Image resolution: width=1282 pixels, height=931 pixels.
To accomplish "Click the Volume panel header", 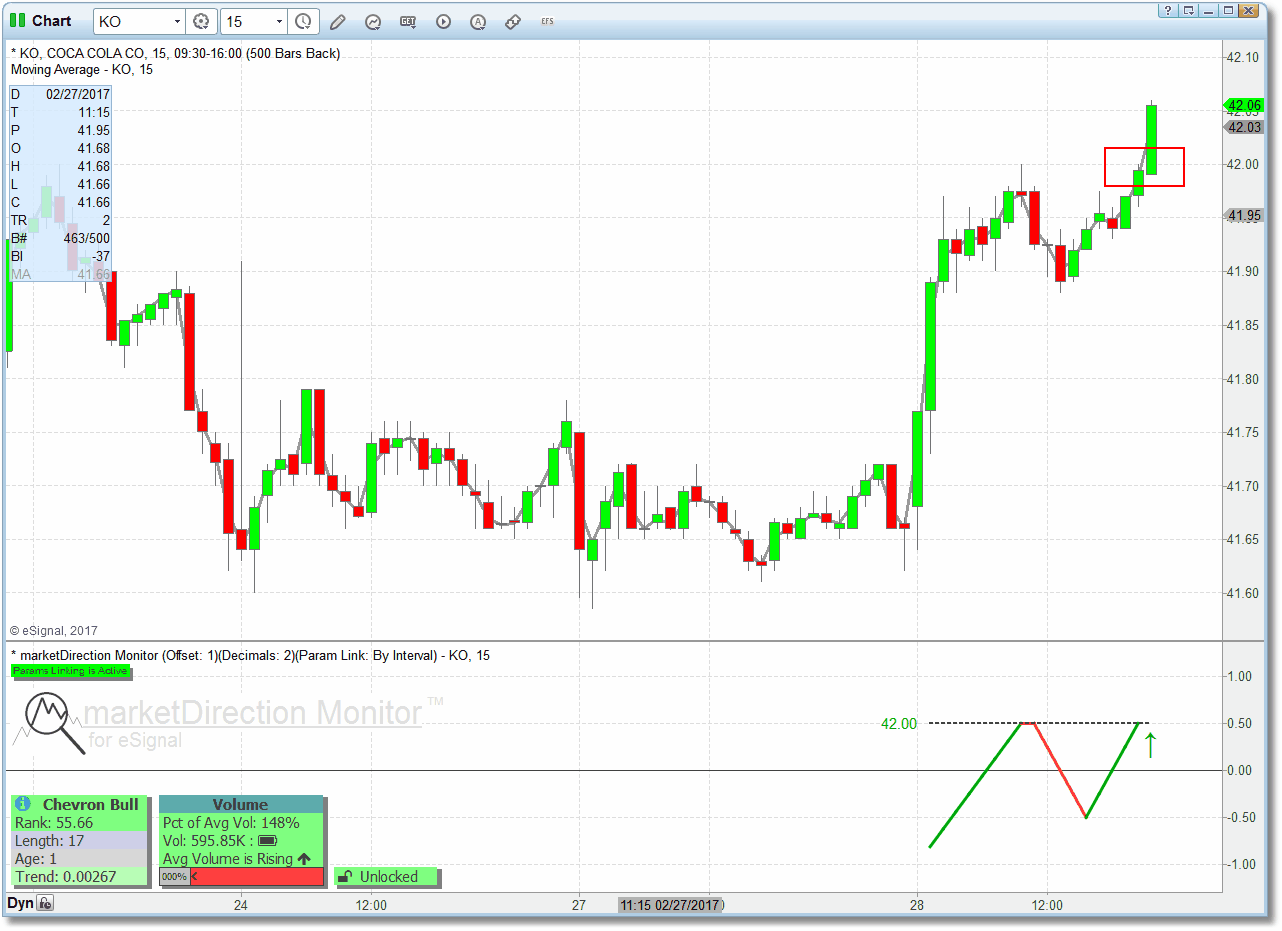I will (241, 804).
